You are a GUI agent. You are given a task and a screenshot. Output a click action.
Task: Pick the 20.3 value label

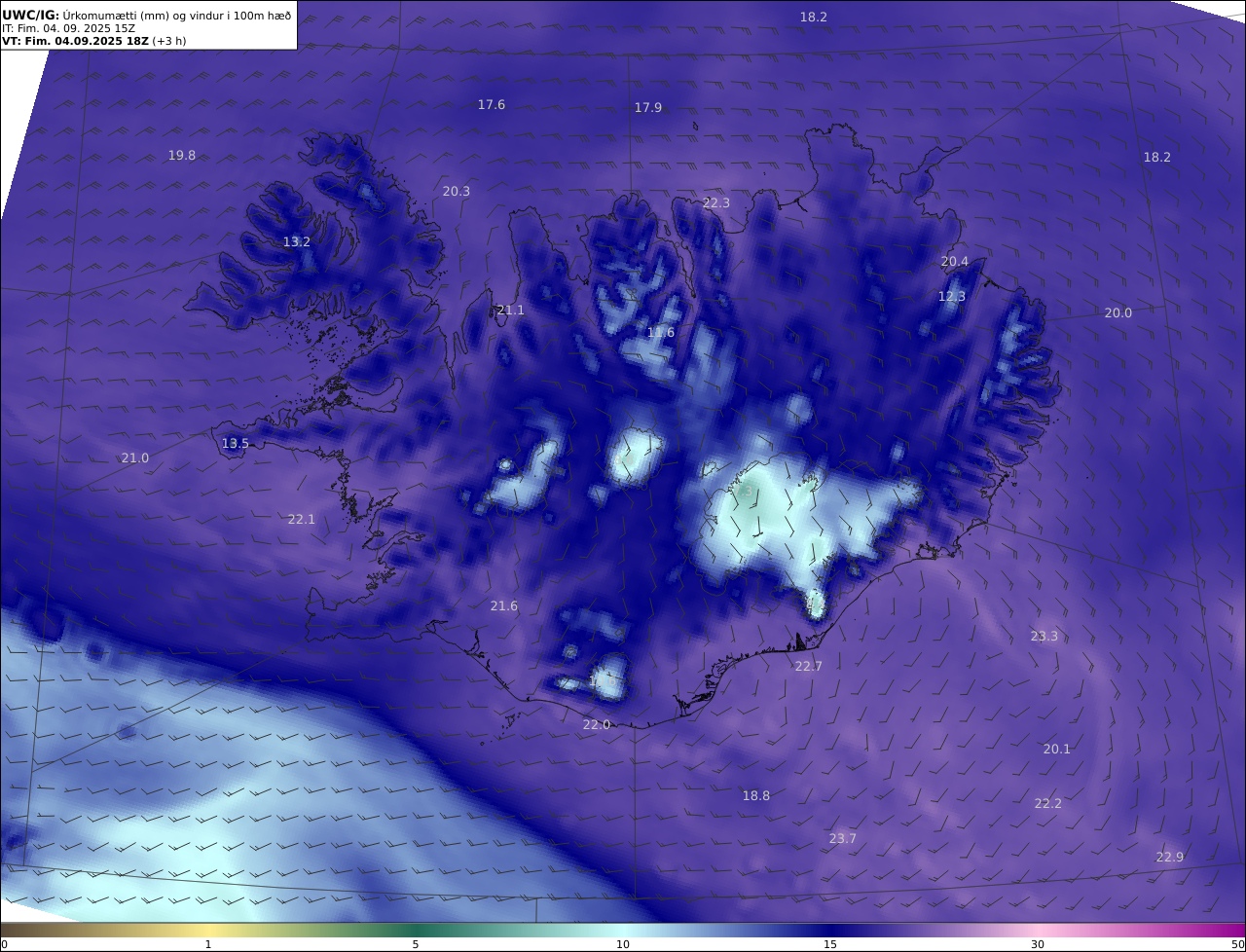pos(457,191)
